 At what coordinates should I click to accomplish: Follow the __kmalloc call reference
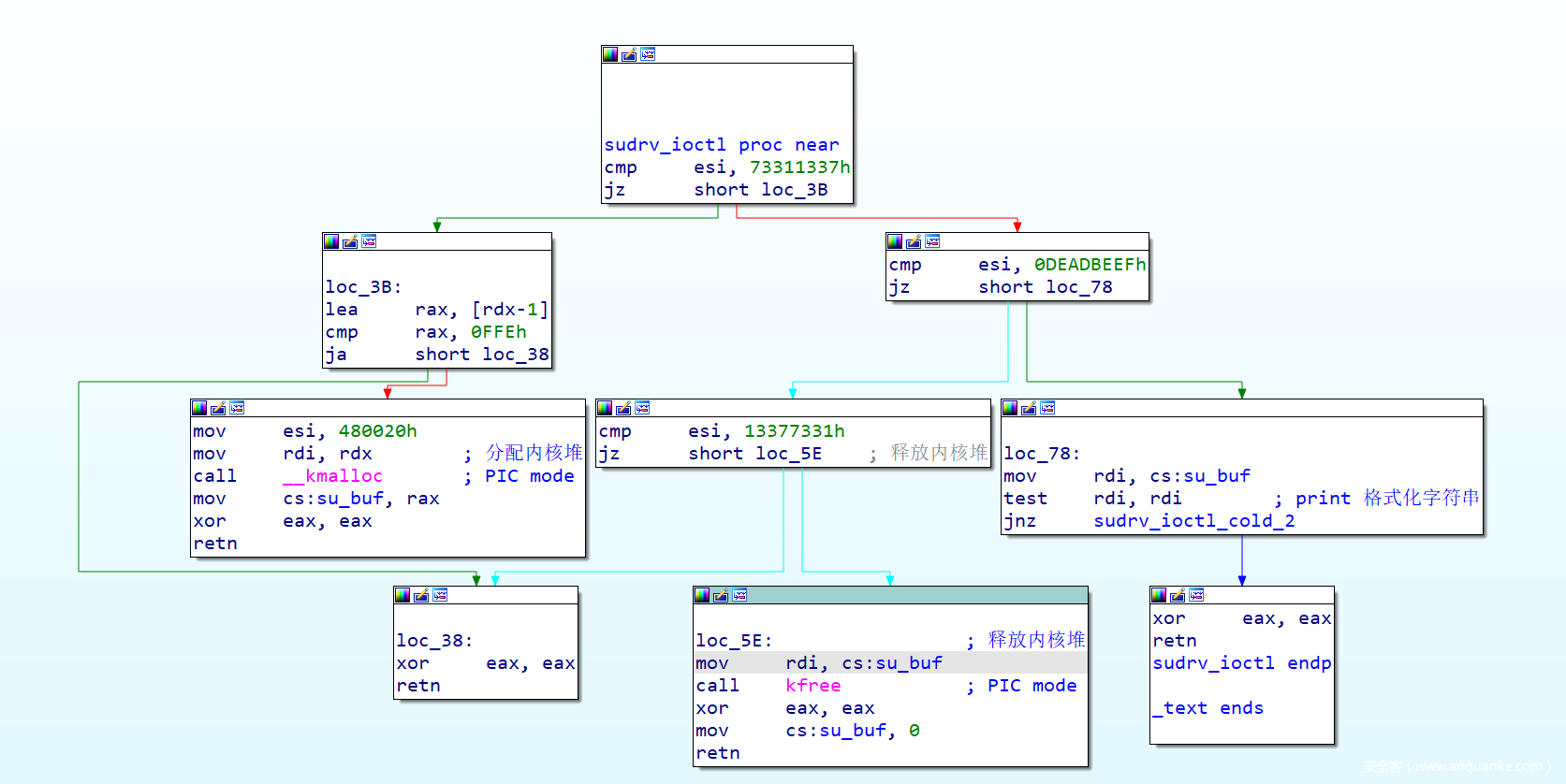point(333,476)
